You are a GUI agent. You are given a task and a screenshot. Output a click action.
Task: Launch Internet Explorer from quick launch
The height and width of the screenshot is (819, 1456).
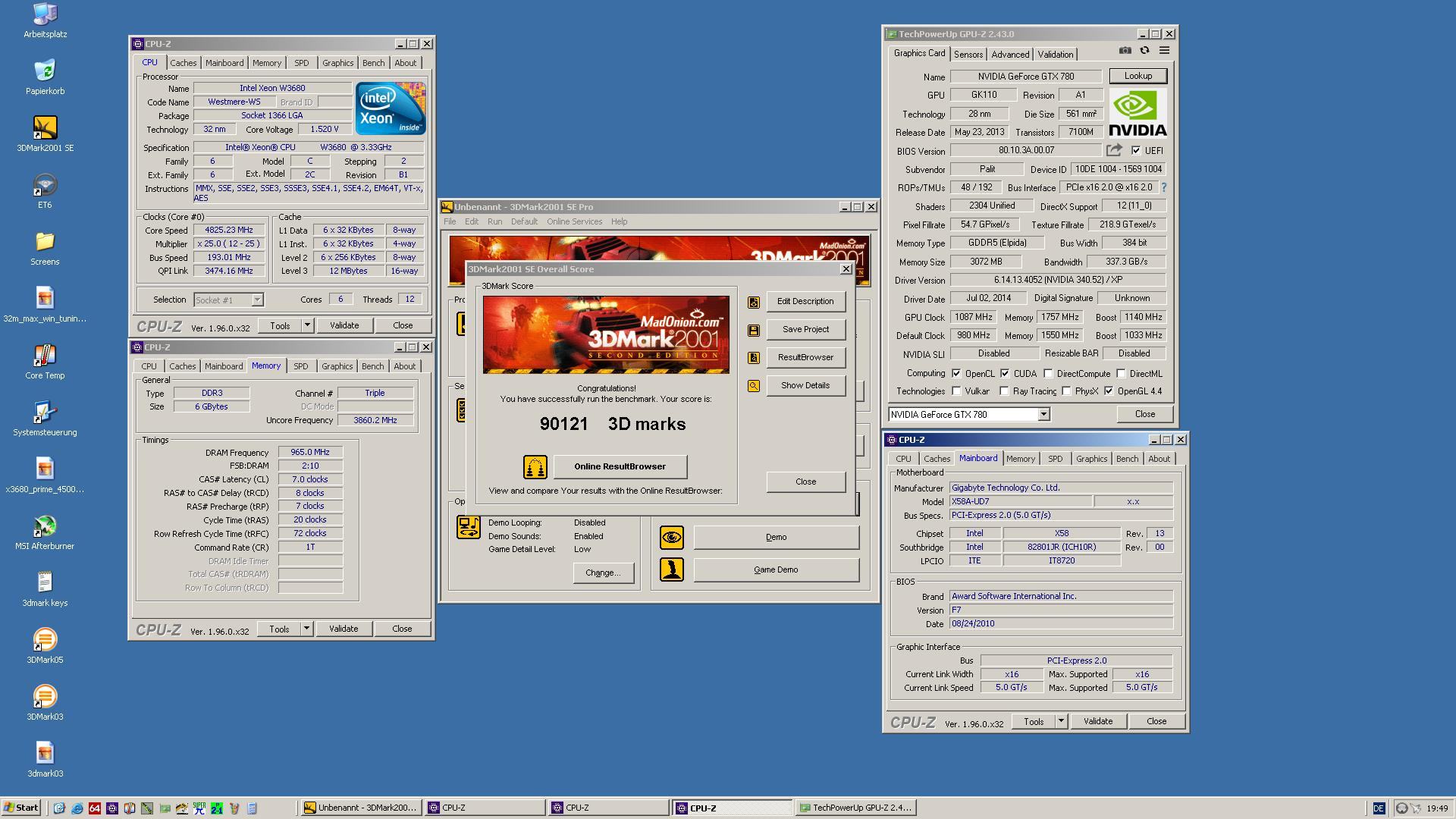(77, 808)
